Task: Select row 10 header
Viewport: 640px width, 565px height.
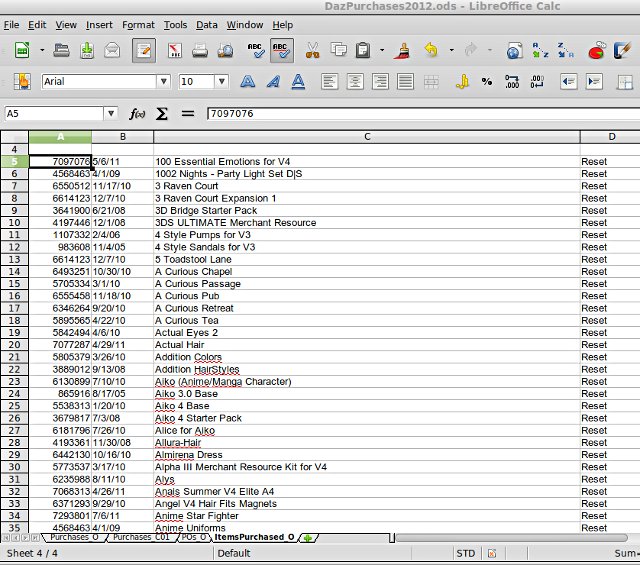Action: tap(14, 223)
